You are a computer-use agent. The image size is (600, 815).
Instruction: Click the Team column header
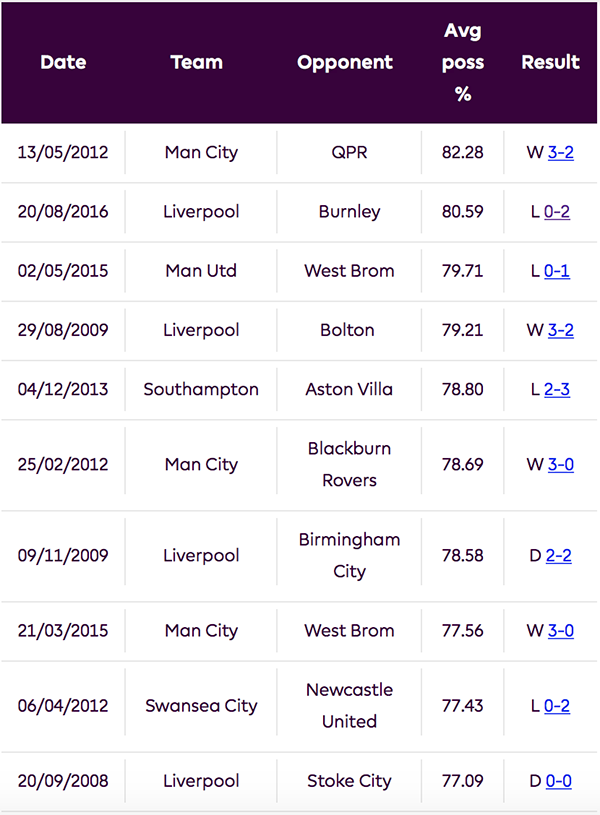197,62
